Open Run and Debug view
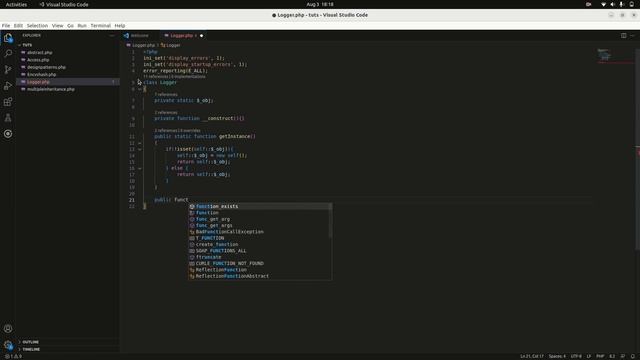This screenshot has width=640, height=360. coord(8,86)
